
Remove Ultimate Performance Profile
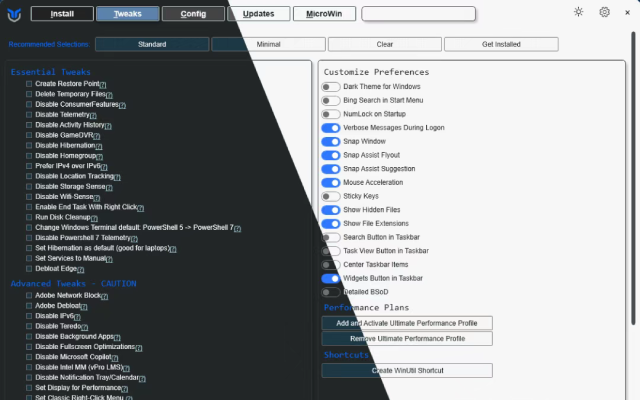tap(407, 338)
